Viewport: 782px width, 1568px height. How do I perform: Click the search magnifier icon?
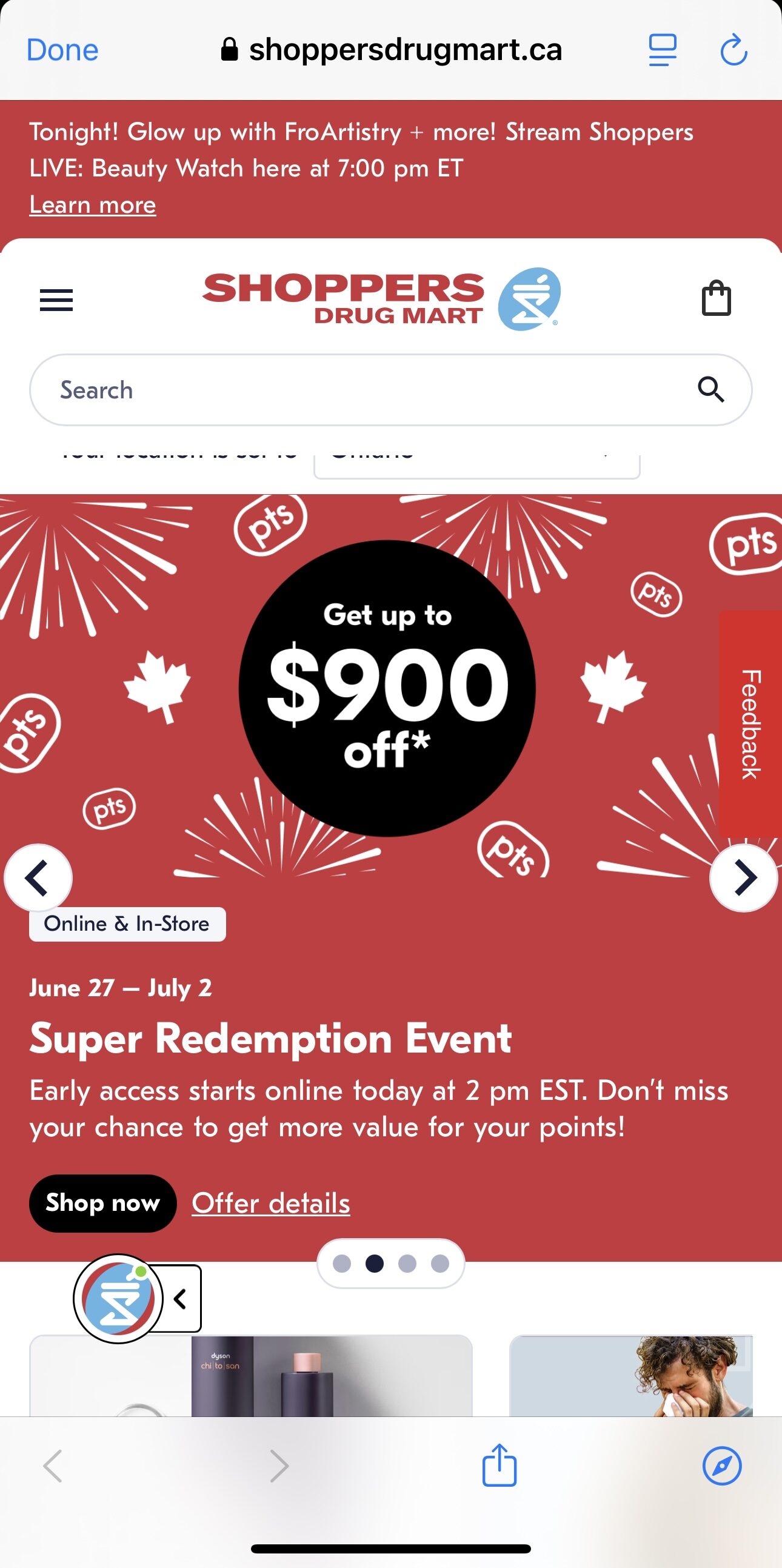[x=712, y=389]
